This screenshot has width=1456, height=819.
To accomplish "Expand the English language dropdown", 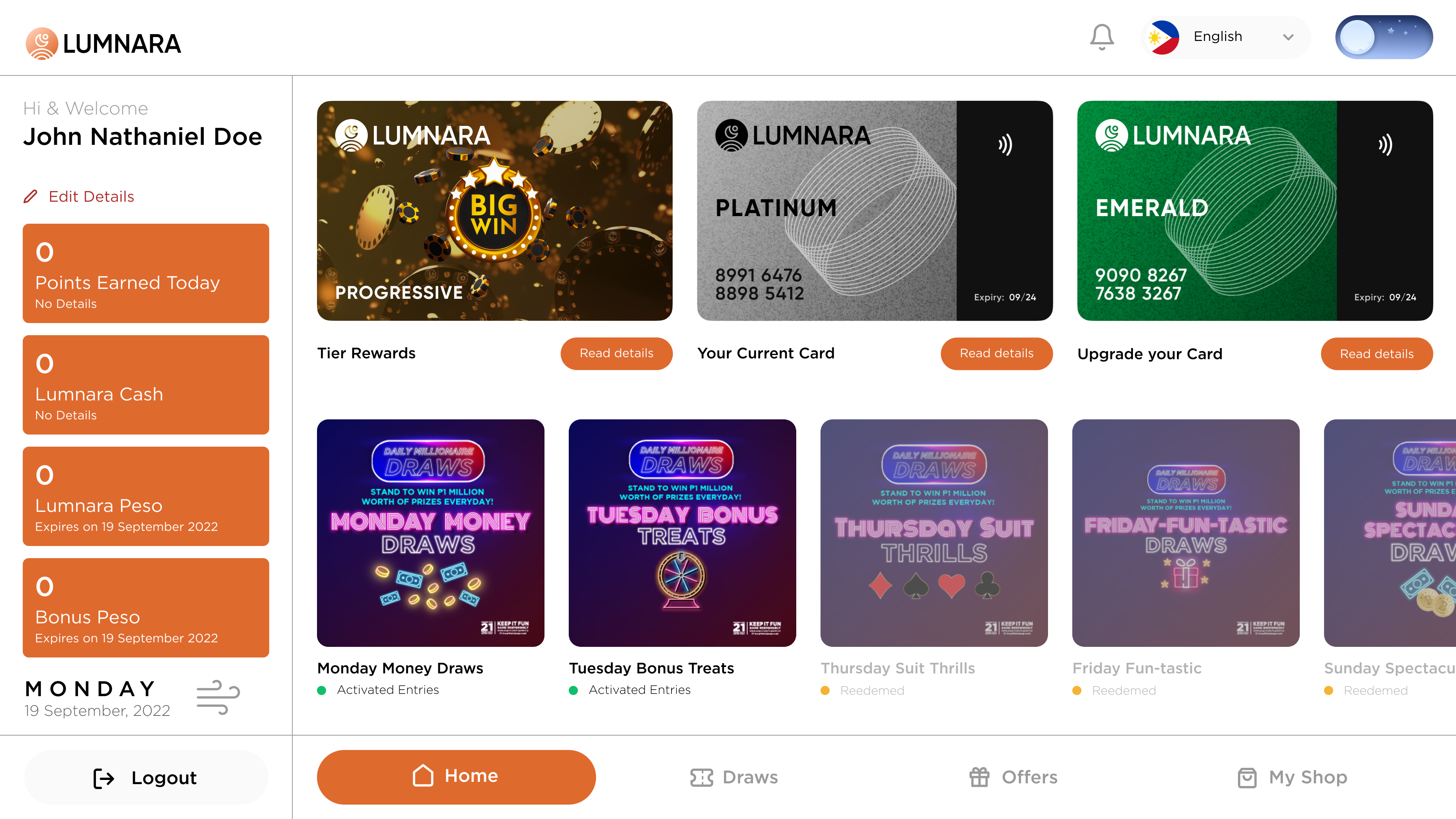I will 1225,37.
